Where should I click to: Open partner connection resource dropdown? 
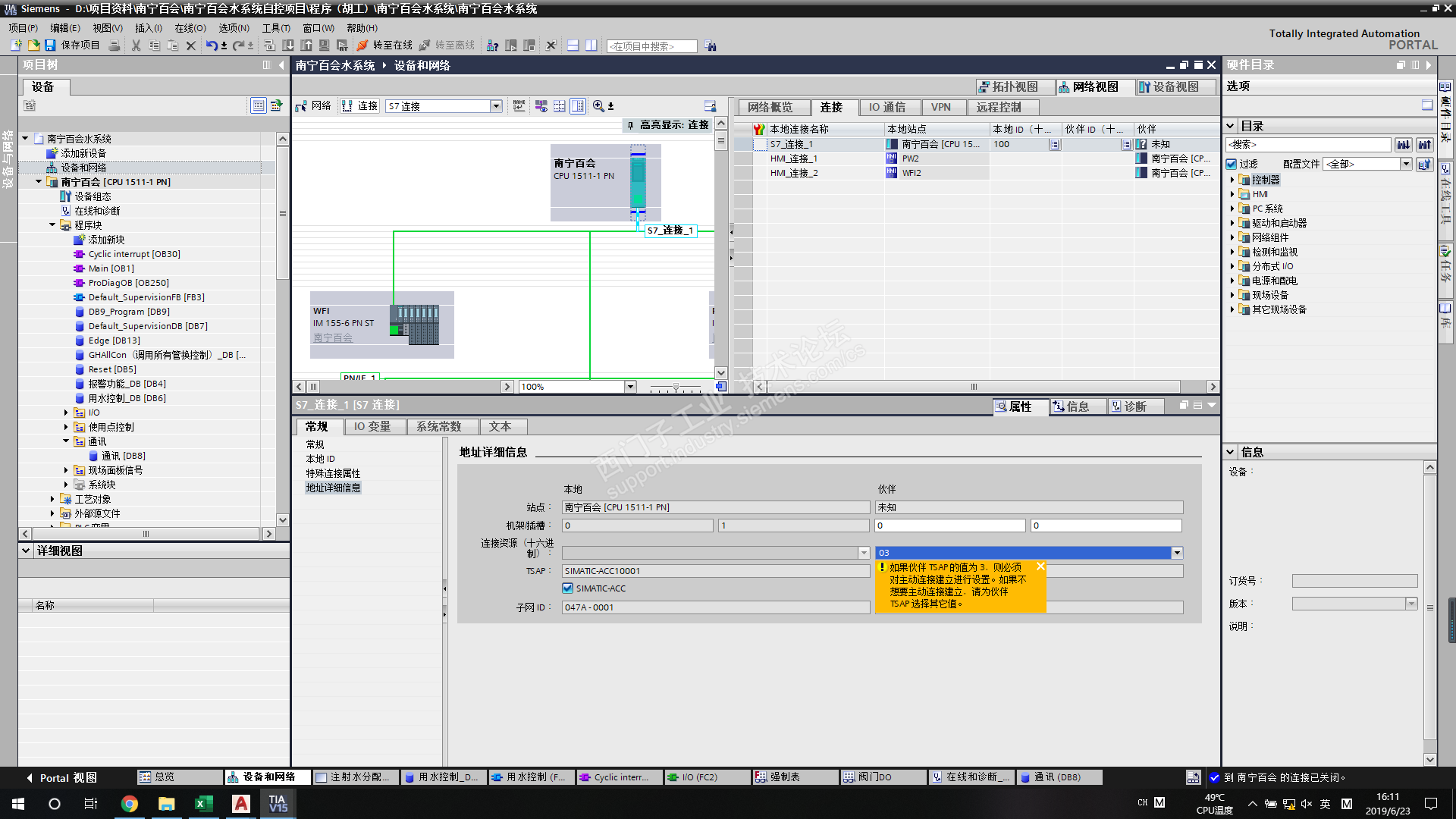pyautogui.click(x=1177, y=553)
